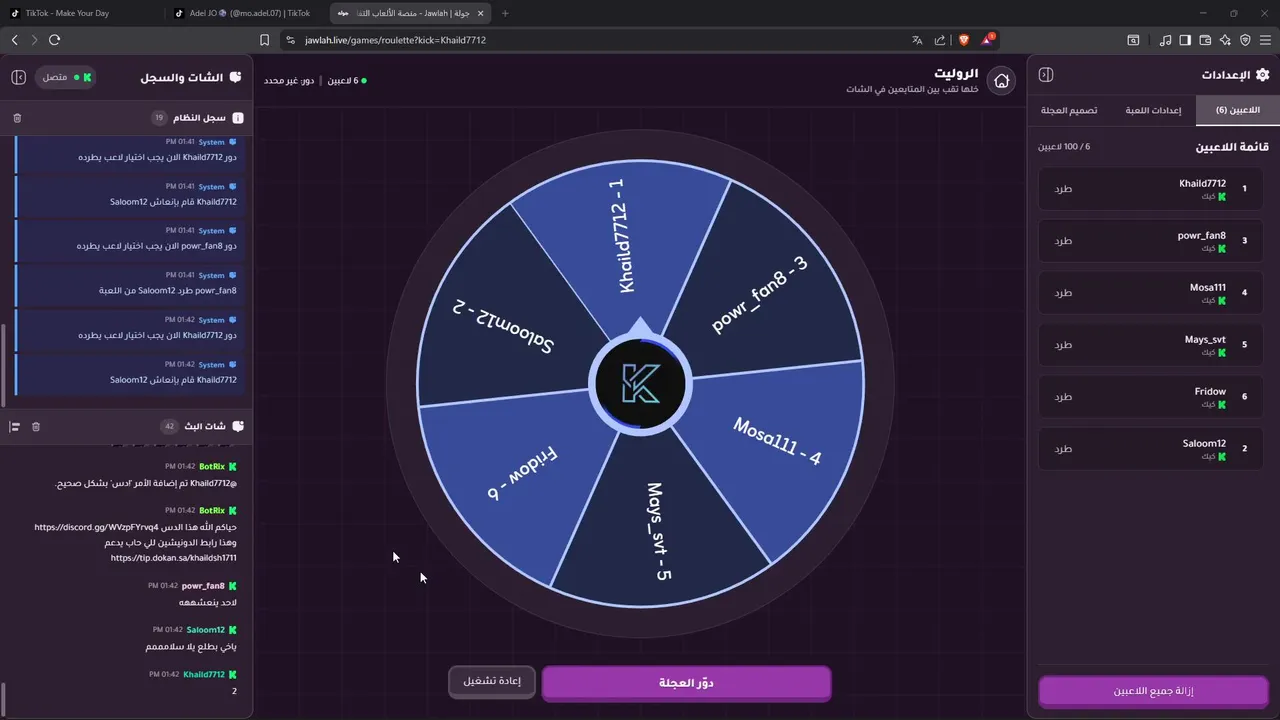Clear the stream chat with its trash icon
This screenshot has width=1280, height=720.
pos(36,426)
